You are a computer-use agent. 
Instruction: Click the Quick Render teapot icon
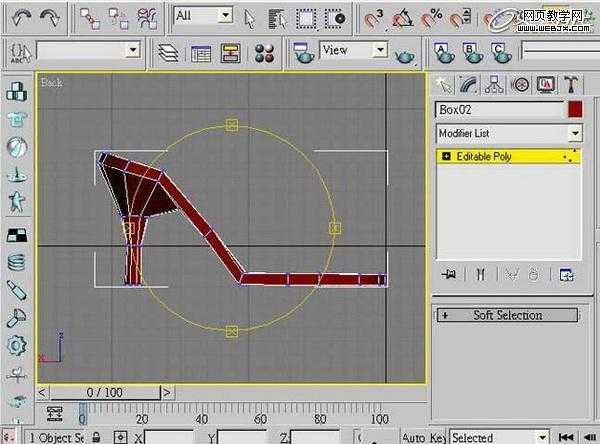pyautogui.click(x=404, y=57)
